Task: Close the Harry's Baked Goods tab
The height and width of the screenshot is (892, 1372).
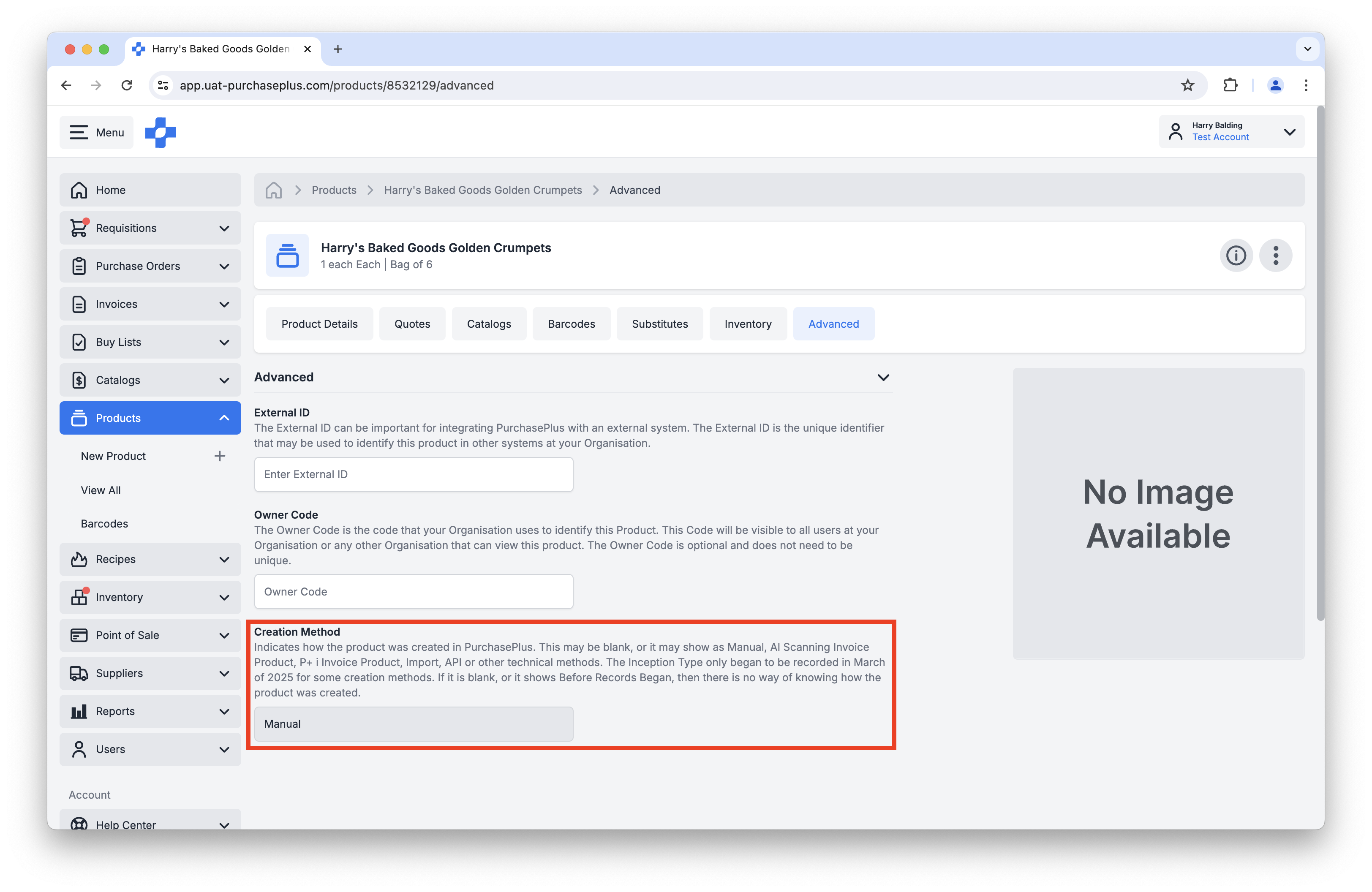Action: 307,49
